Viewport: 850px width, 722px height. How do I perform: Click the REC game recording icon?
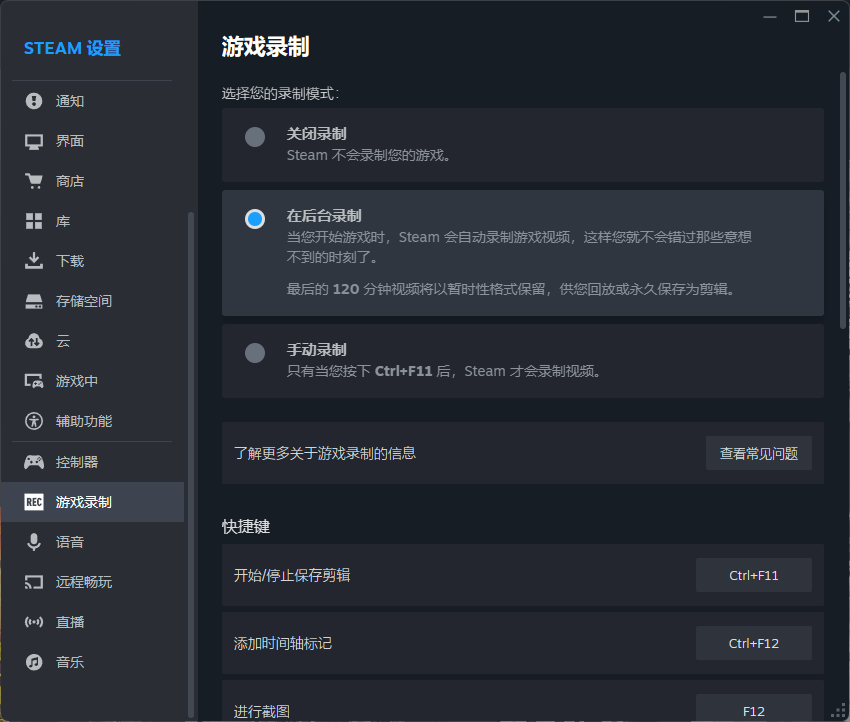(x=34, y=502)
